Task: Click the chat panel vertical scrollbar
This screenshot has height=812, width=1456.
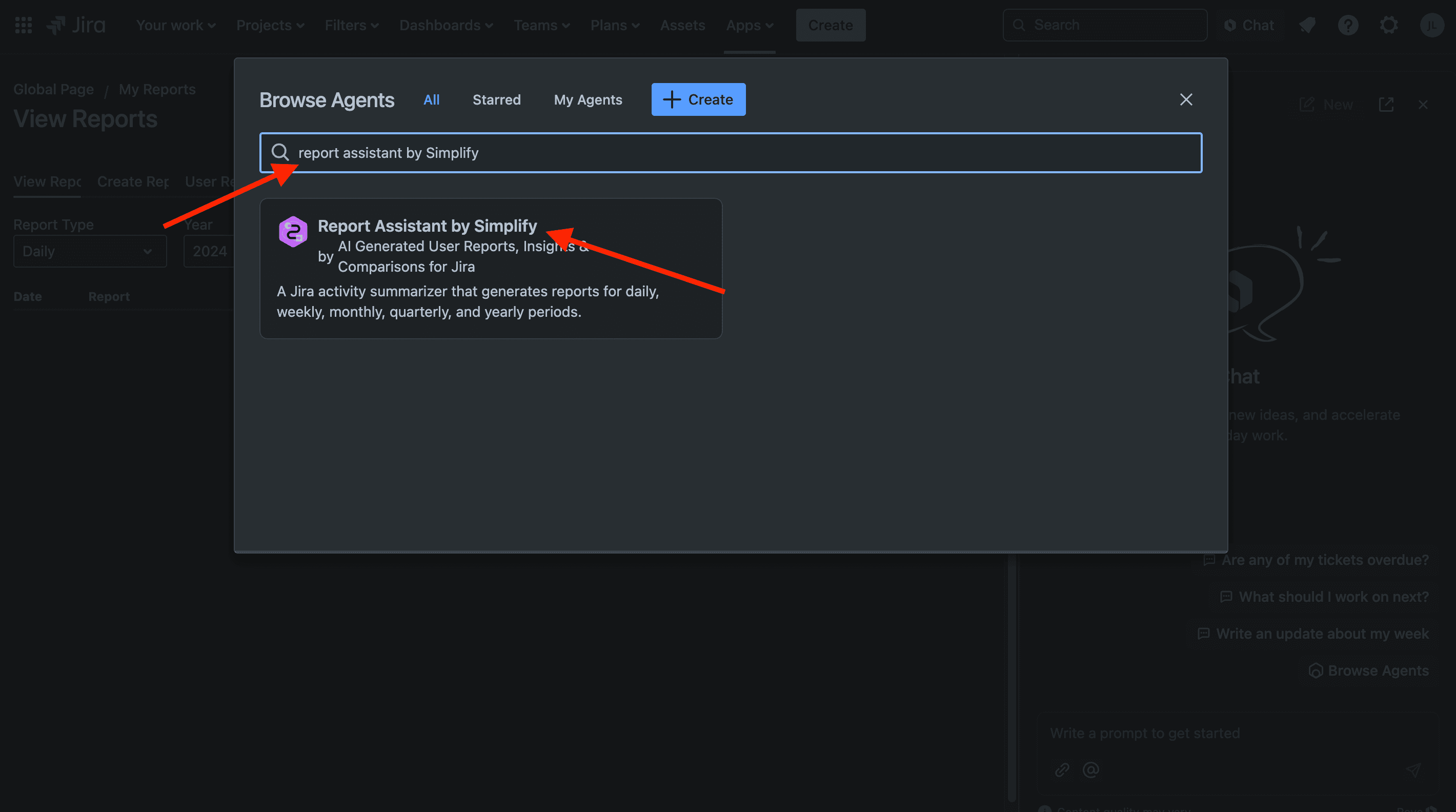Action: (1012, 678)
